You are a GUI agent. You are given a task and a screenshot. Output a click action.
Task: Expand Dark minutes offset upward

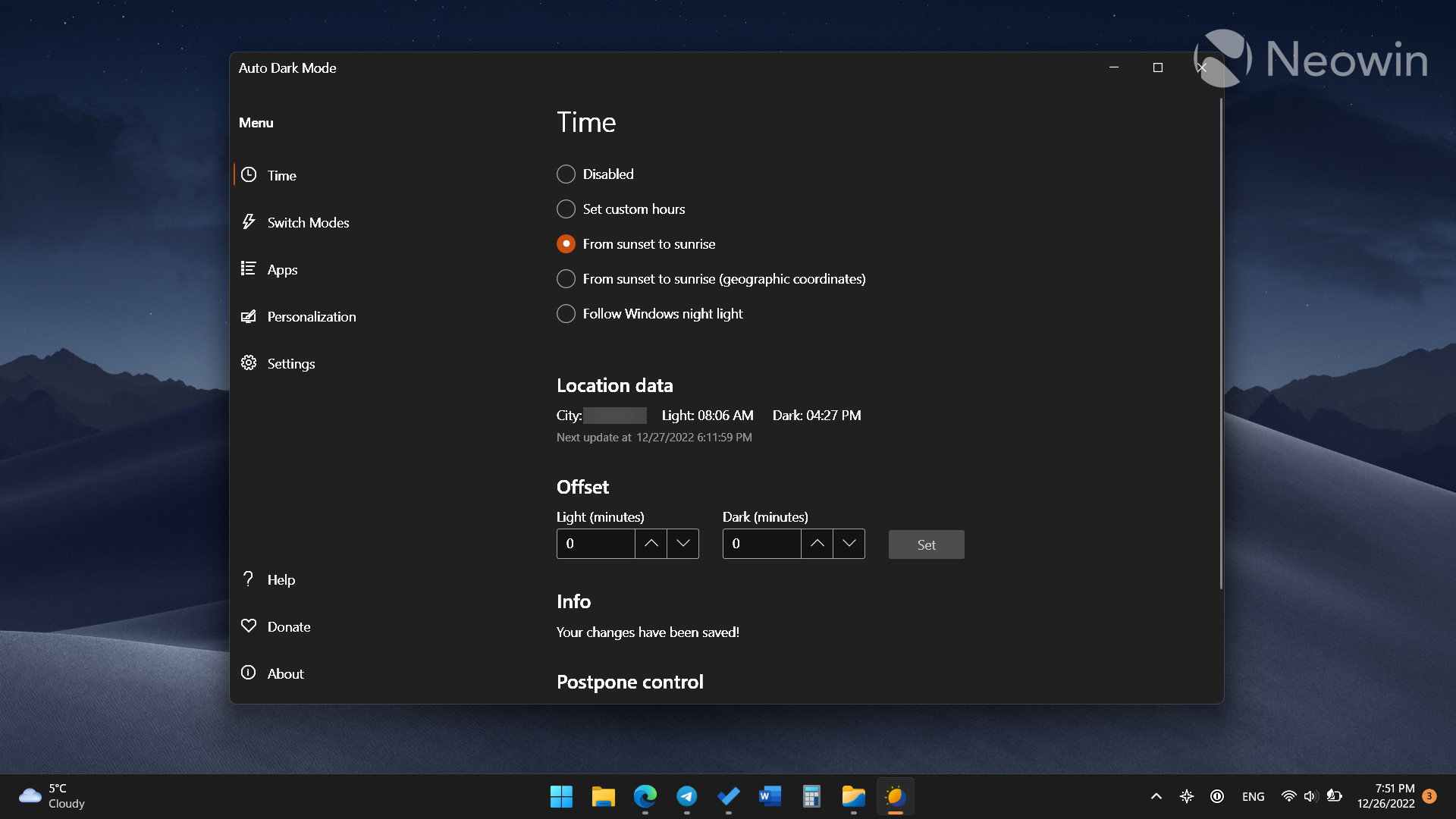coord(817,544)
